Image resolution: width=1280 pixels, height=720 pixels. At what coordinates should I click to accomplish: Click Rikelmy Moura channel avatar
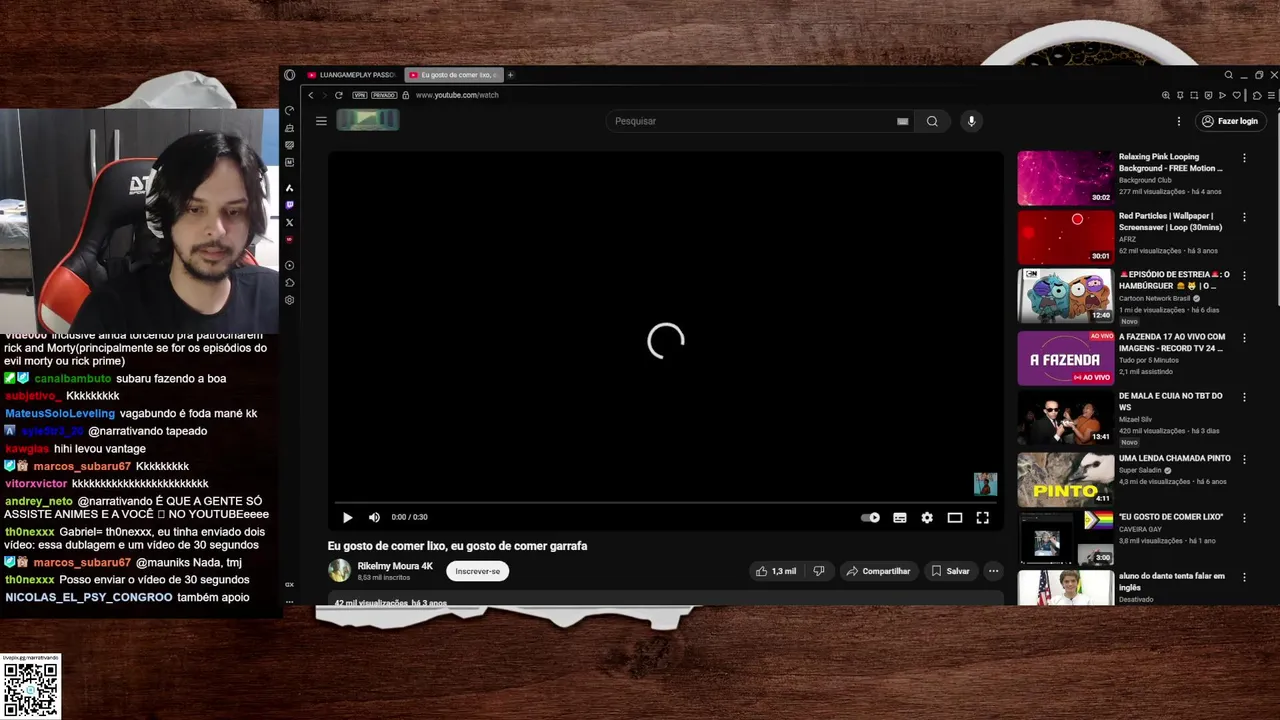click(x=340, y=571)
